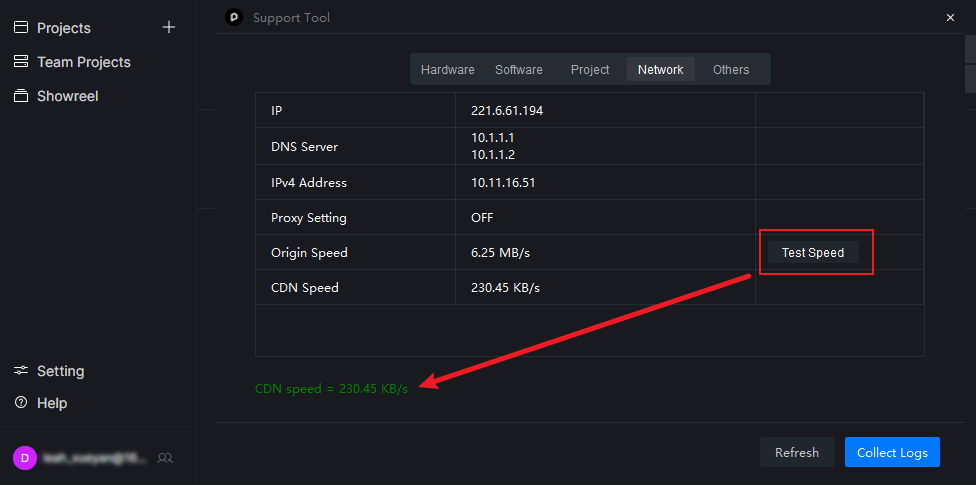The height and width of the screenshot is (485, 976).
Task: Open the Project tab
Action: pos(590,70)
